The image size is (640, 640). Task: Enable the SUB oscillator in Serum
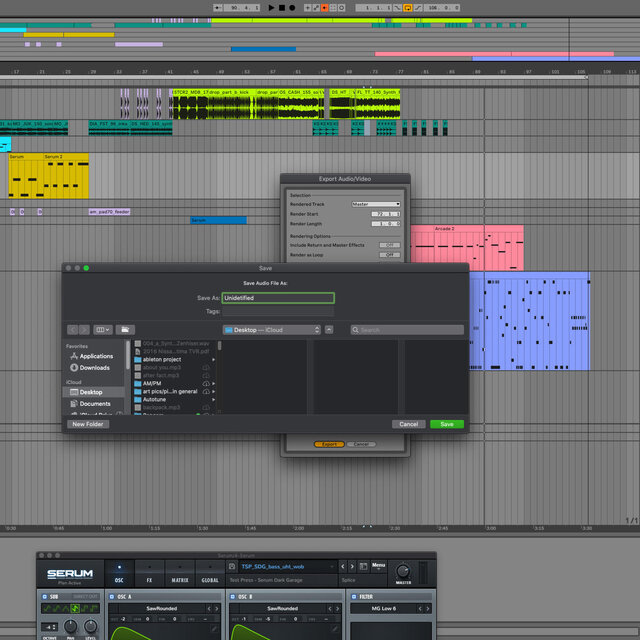click(44, 597)
